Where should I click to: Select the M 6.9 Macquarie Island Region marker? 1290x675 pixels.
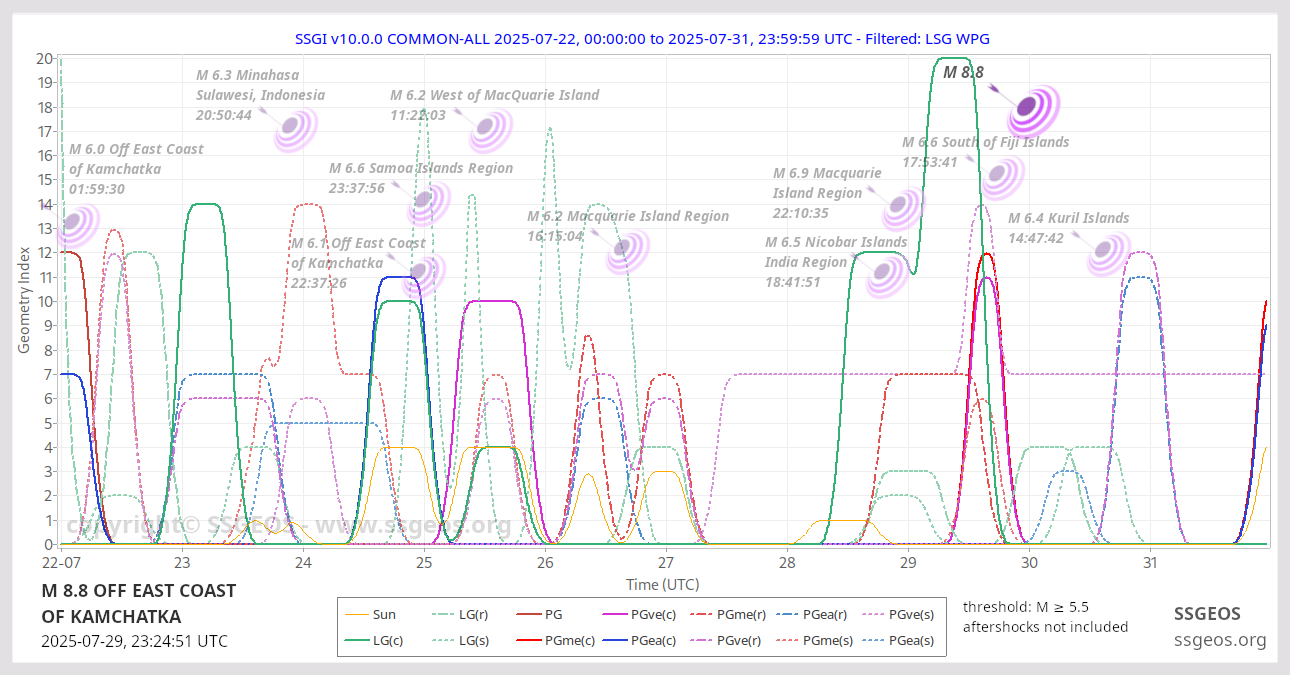click(903, 209)
